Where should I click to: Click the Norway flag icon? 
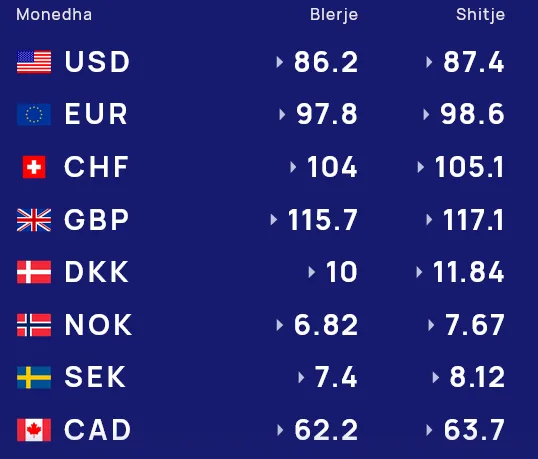[34, 325]
